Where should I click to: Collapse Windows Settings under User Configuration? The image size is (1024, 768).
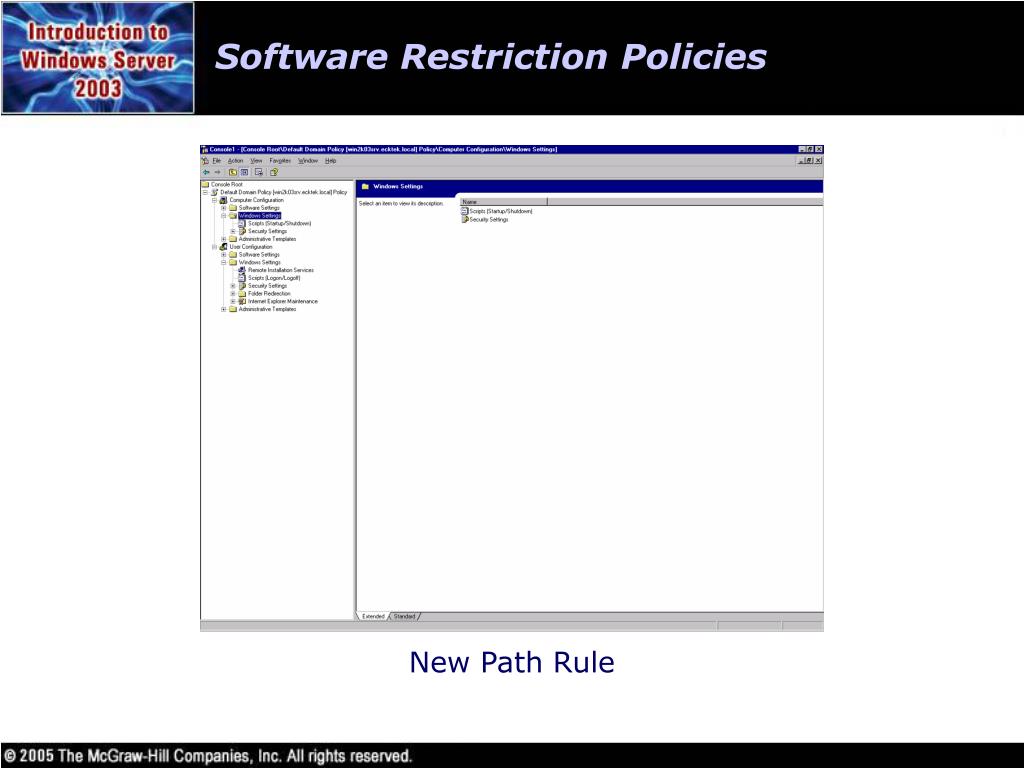pyautogui.click(x=223, y=263)
